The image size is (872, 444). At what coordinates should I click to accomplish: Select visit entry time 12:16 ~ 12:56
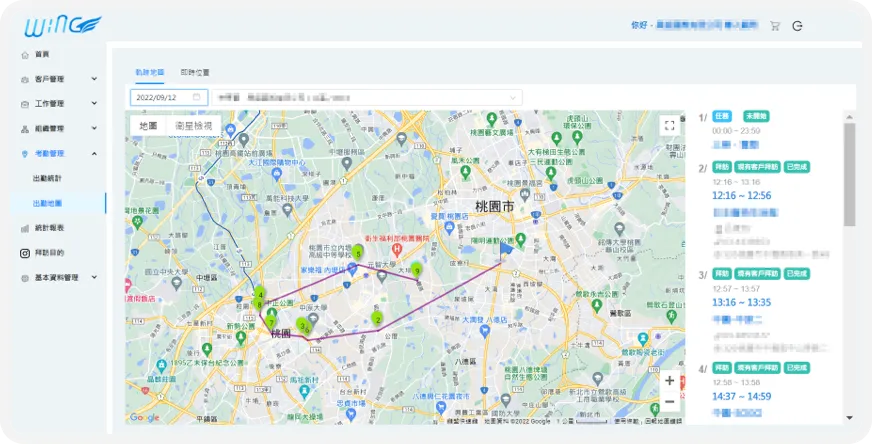pos(742,196)
